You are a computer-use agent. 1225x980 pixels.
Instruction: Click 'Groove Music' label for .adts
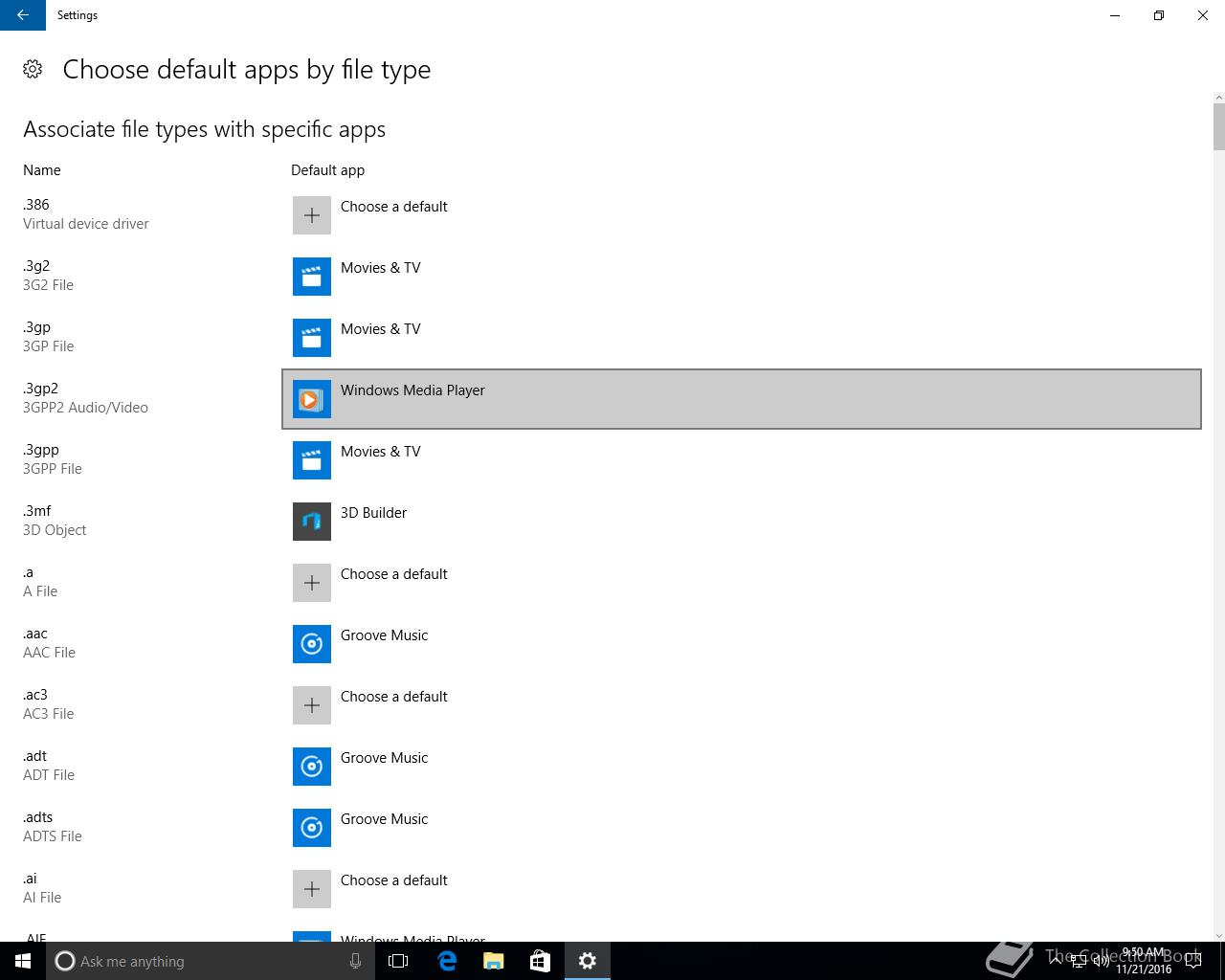pos(384,819)
